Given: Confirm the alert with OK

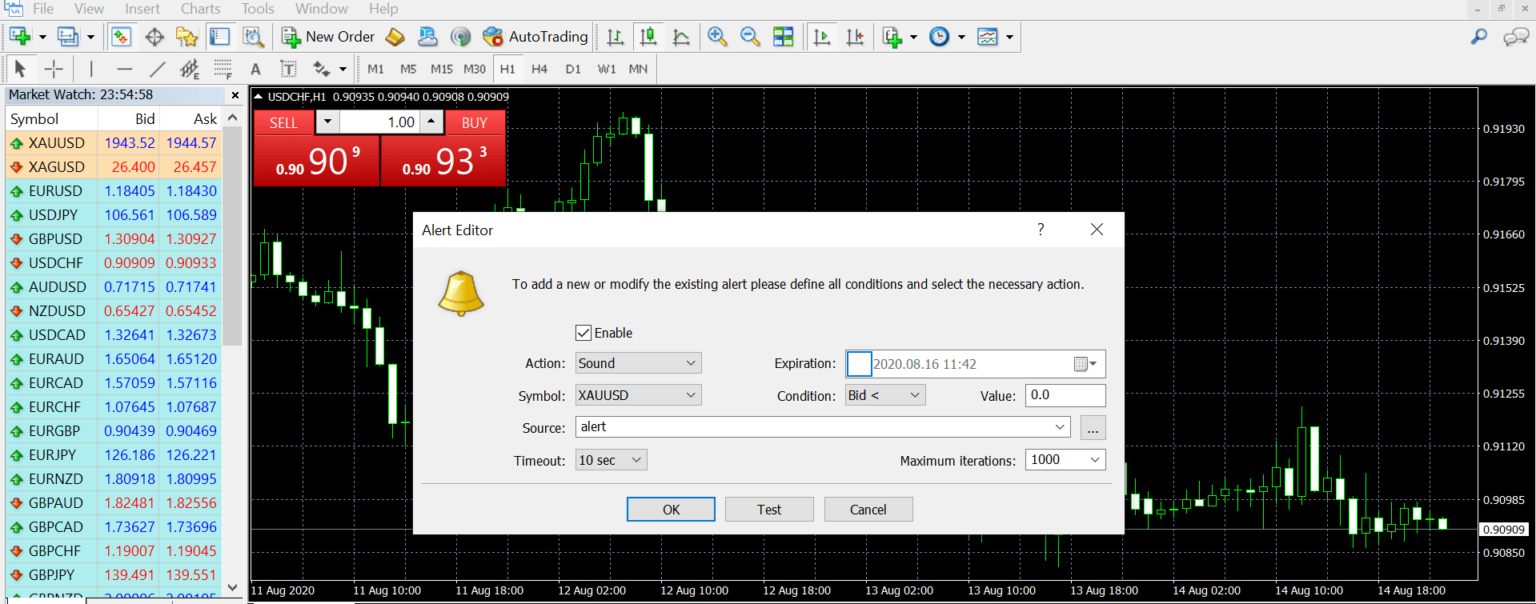Looking at the screenshot, I should point(670,508).
